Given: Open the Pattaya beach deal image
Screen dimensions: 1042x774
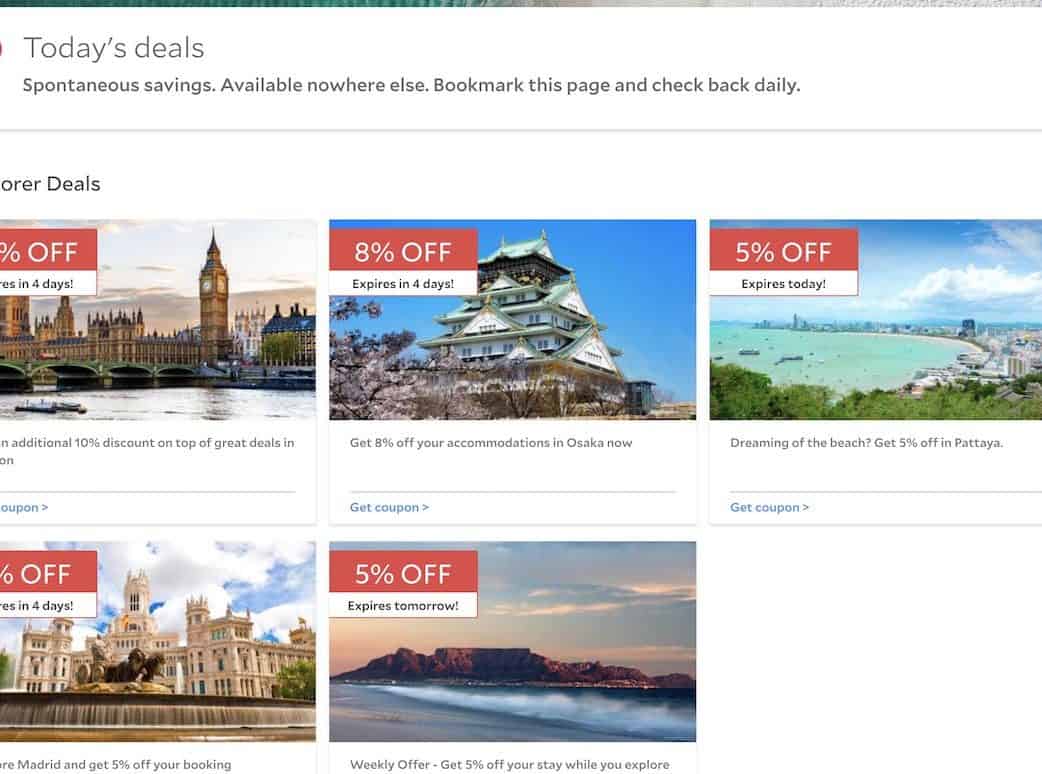Looking at the screenshot, I should [x=876, y=320].
